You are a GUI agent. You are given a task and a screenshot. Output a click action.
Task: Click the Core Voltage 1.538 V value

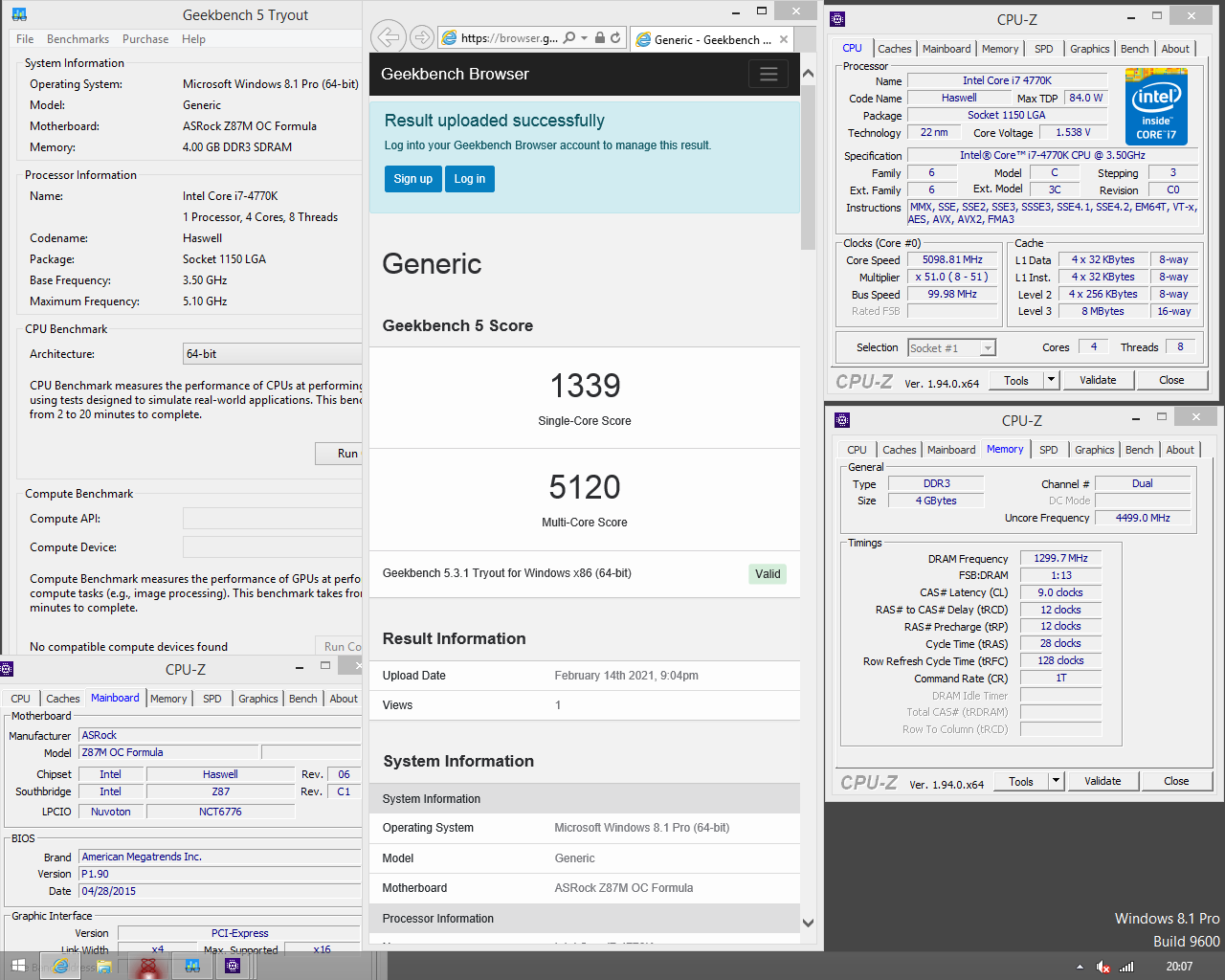tap(1073, 132)
